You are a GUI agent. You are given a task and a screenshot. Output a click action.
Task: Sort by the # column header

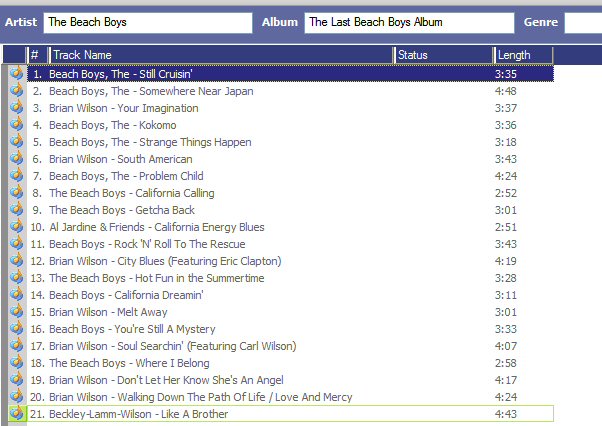pyautogui.click(x=38, y=55)
